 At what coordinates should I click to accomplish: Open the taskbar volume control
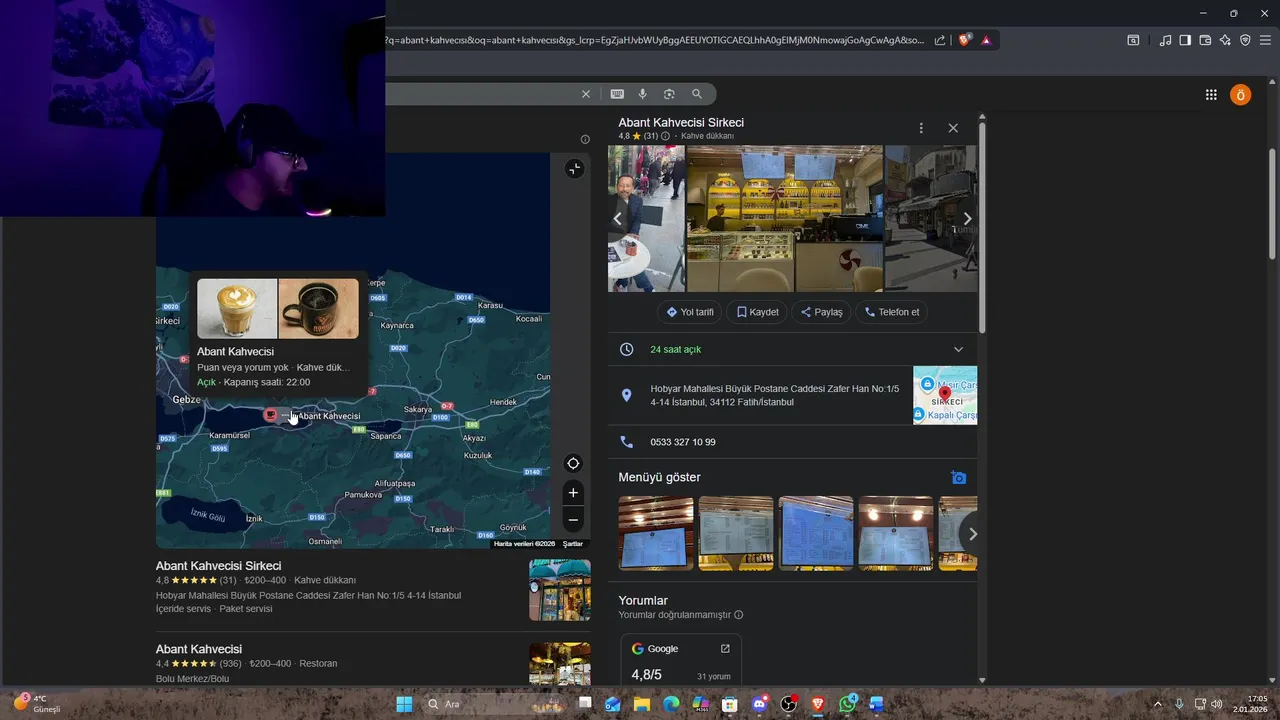point(1217,704)
